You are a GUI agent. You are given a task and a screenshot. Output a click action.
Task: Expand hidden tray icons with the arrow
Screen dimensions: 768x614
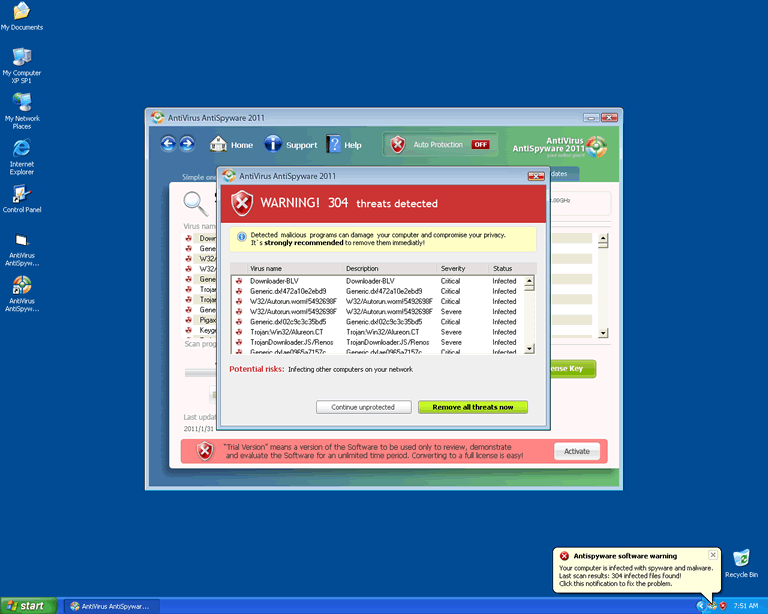point(701,606)
